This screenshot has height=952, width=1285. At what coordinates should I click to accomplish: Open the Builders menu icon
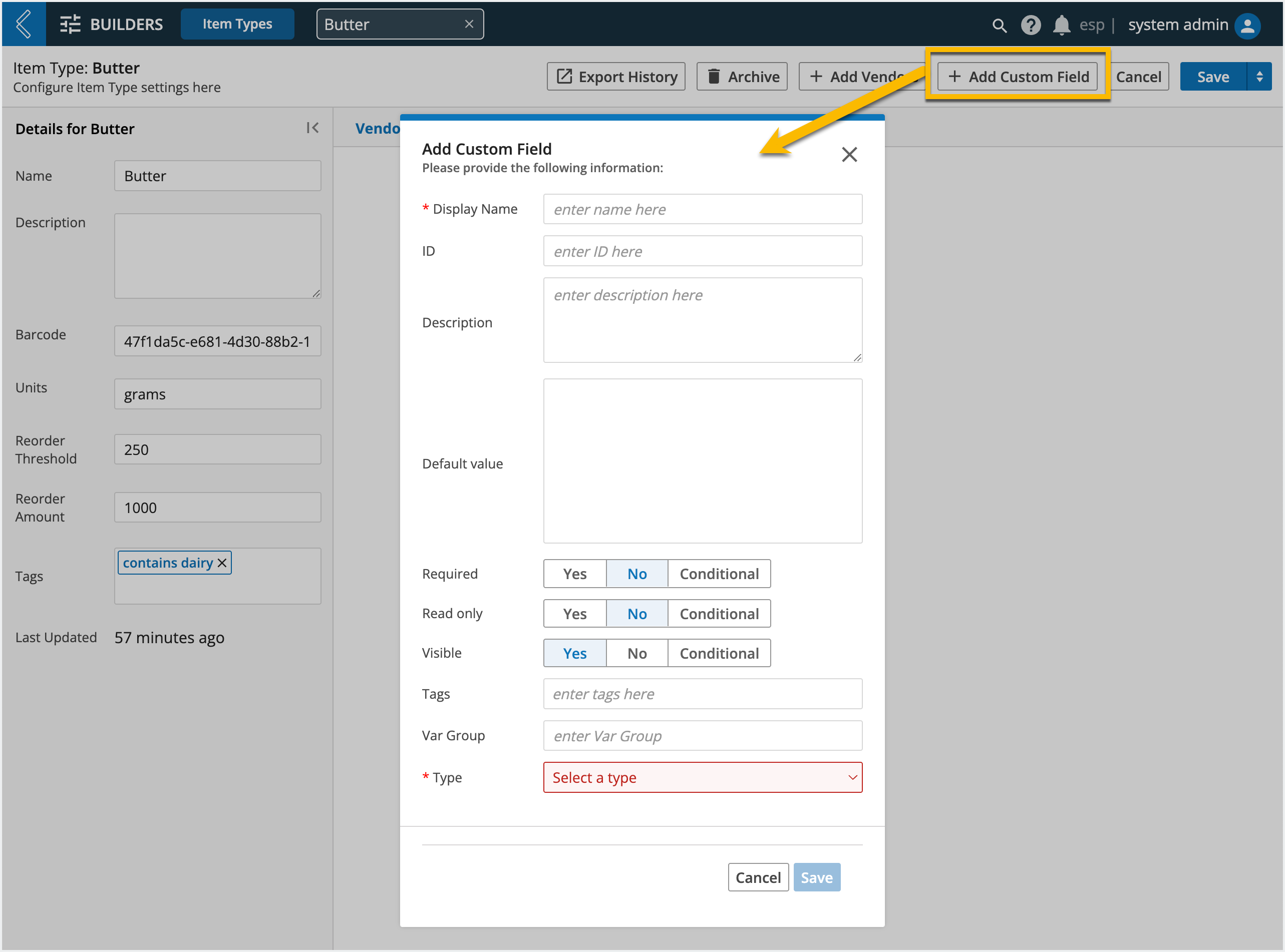(70, 24)
